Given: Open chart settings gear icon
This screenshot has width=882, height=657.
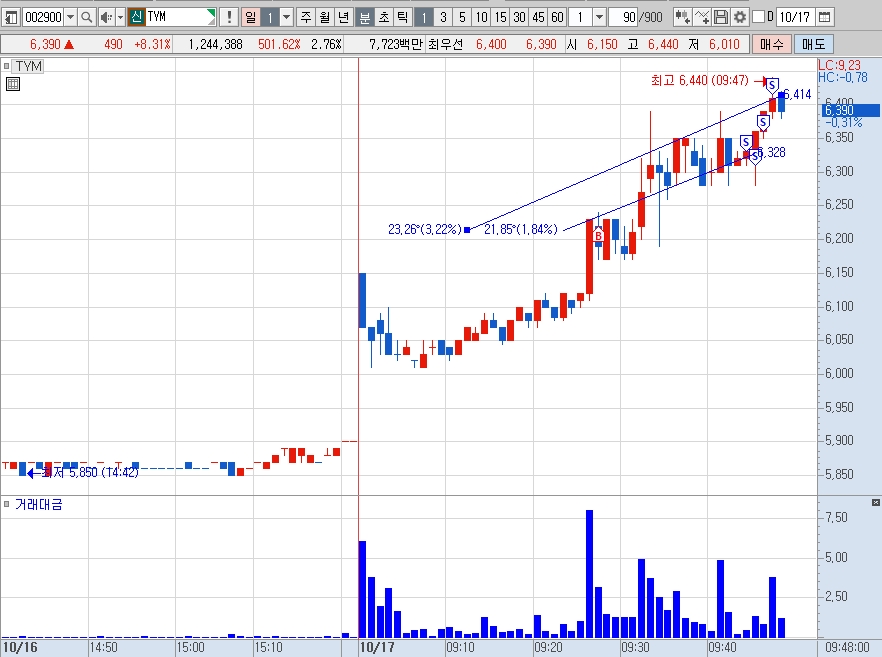Looking at the screenshot, I should [x=740, y=17].
